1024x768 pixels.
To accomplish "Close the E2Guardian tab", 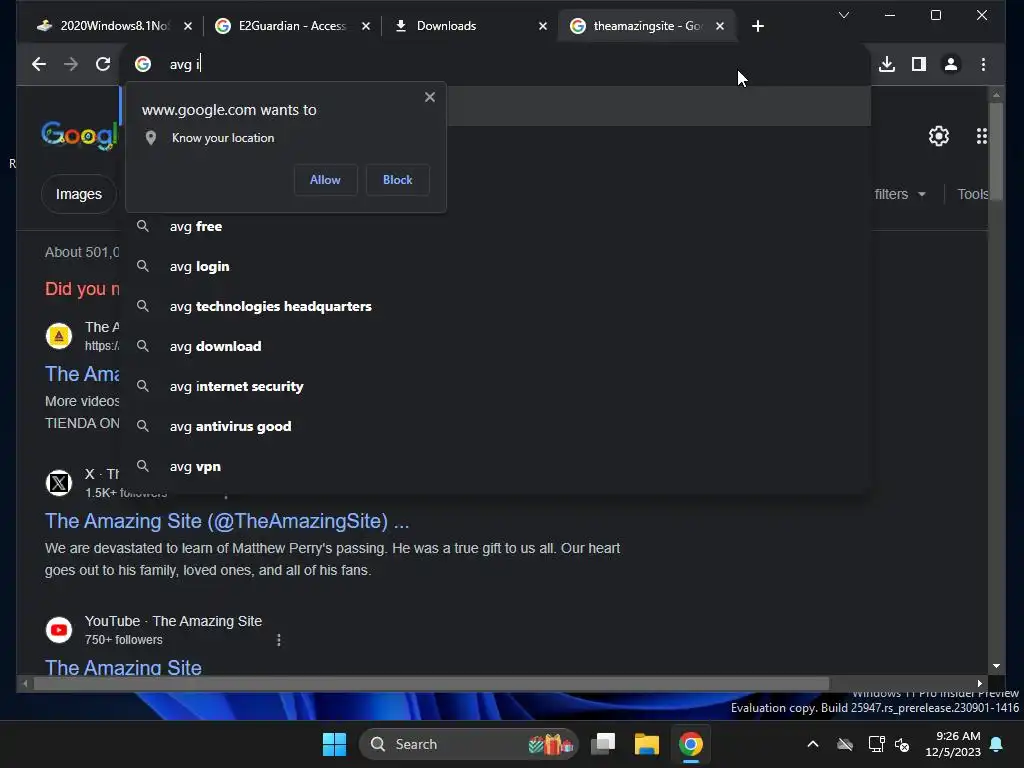I will pyautogui.click(x=366, y=26).
